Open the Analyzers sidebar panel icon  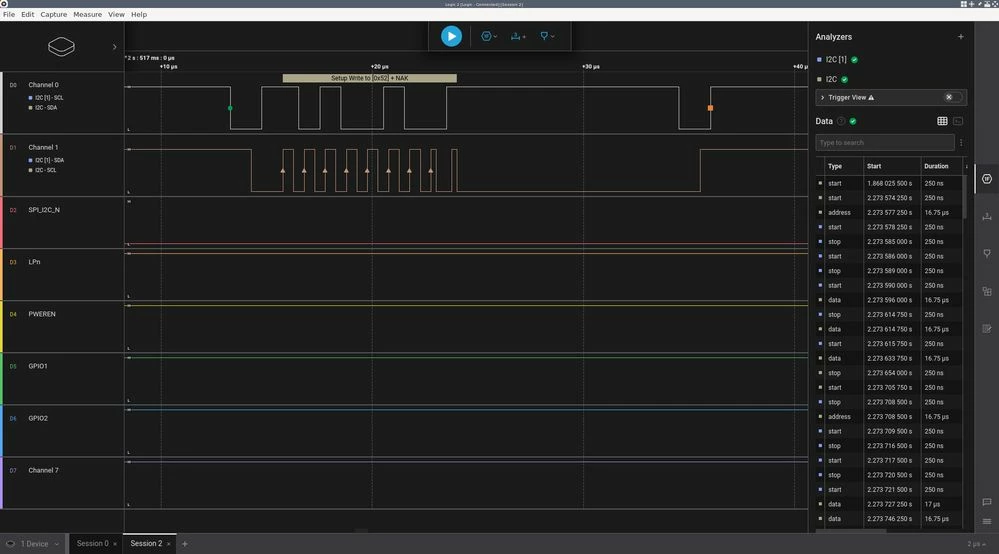tap(987, 179)
